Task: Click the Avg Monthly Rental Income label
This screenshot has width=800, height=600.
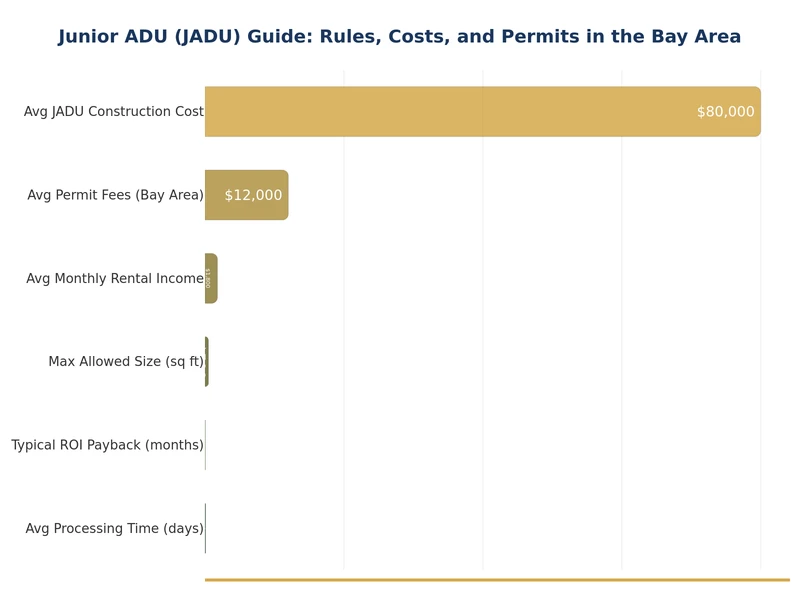Action: click(x=115, y=279)
